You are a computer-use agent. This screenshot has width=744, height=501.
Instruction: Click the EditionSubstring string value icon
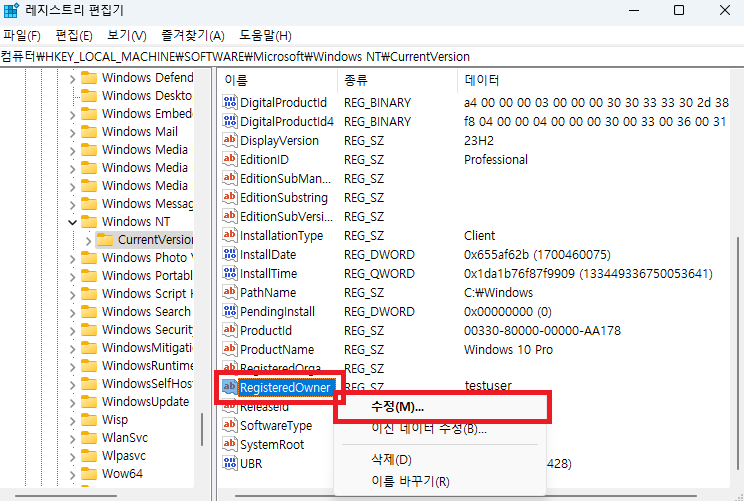point(230,197)
